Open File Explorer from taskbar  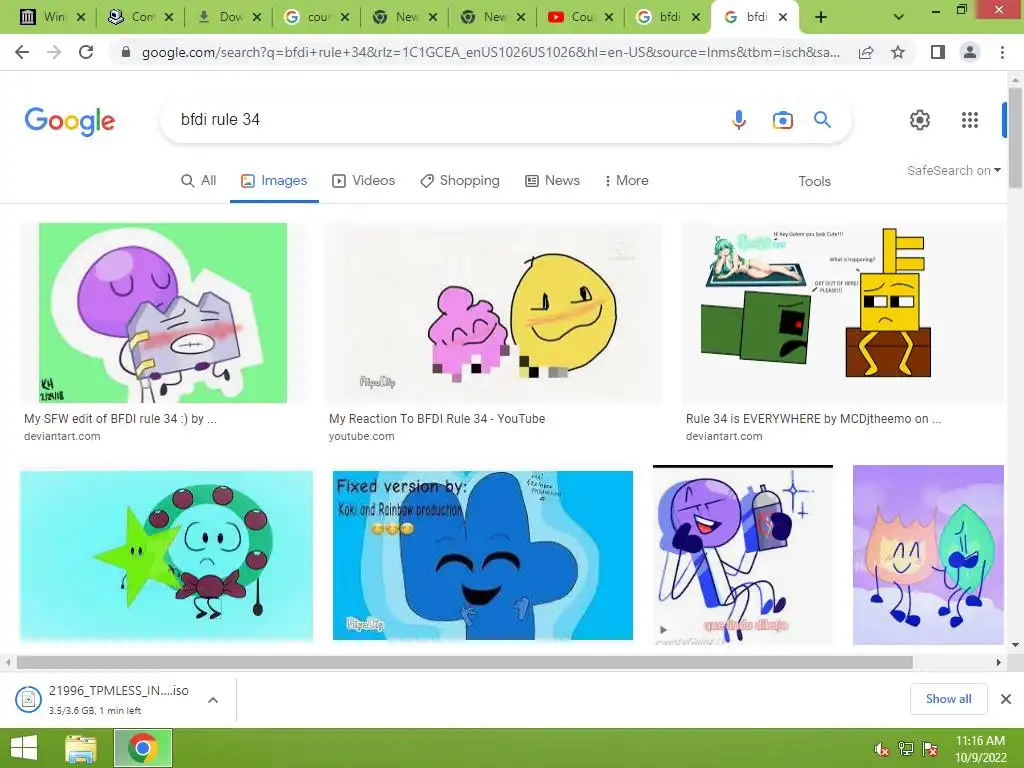click(x=80, y=748)
